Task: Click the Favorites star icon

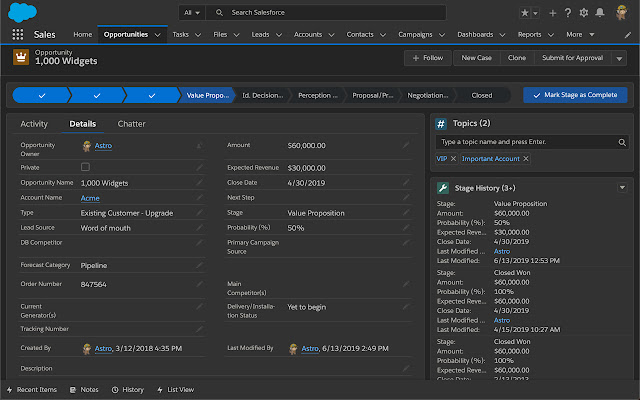Action: point(526,12)
